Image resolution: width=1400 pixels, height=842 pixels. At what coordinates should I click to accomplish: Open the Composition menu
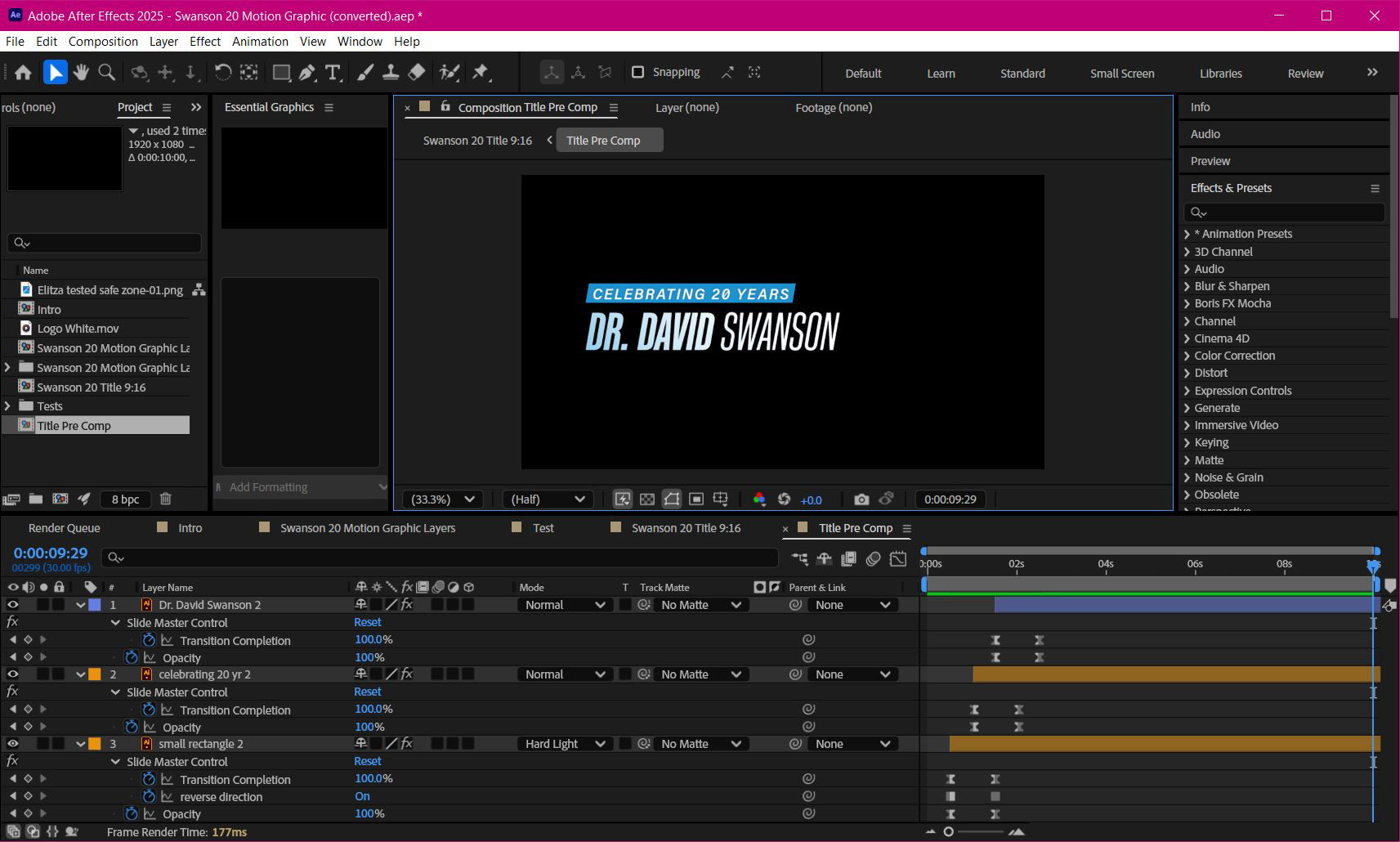point(103,42)
